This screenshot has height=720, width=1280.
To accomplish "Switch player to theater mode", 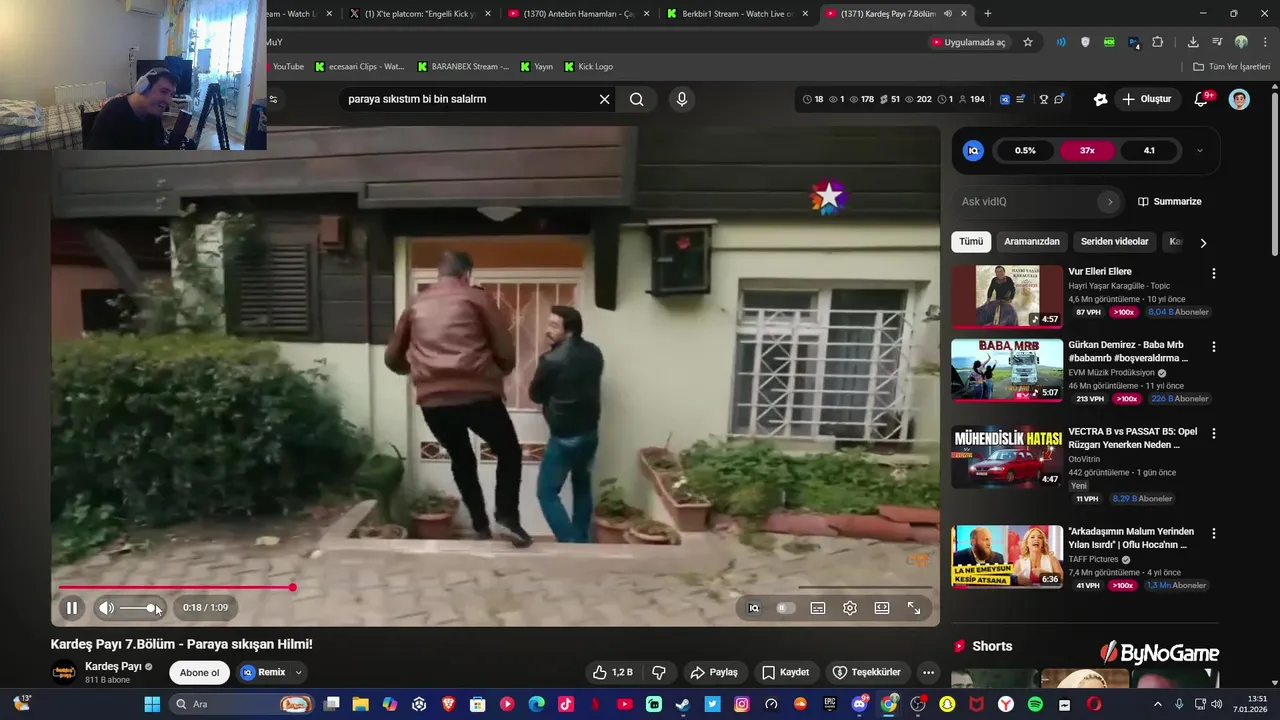I will [882, 608].
